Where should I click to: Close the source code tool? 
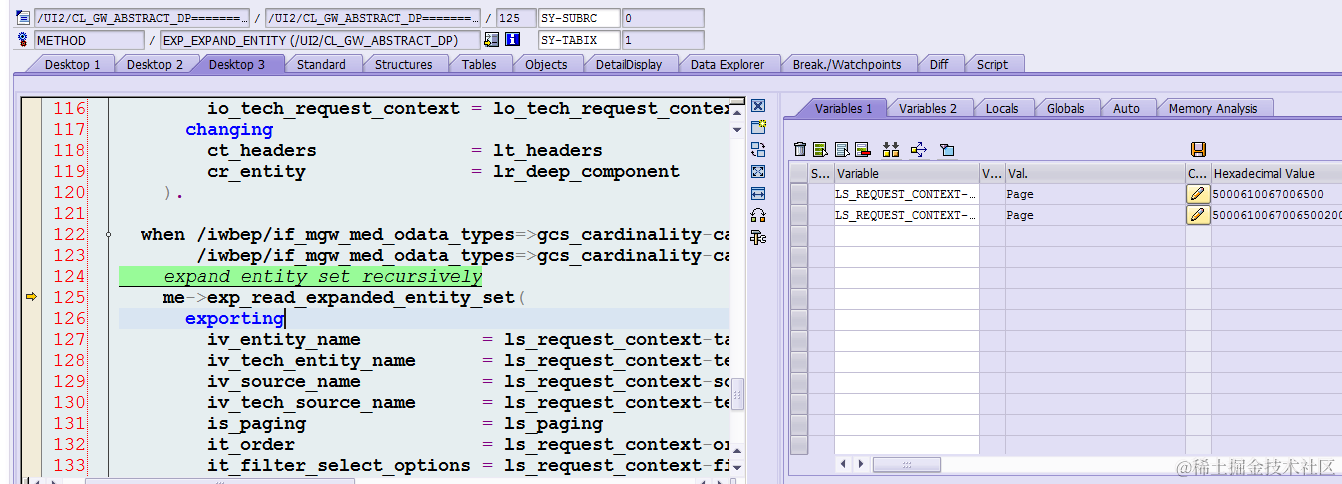pos(758,106)
